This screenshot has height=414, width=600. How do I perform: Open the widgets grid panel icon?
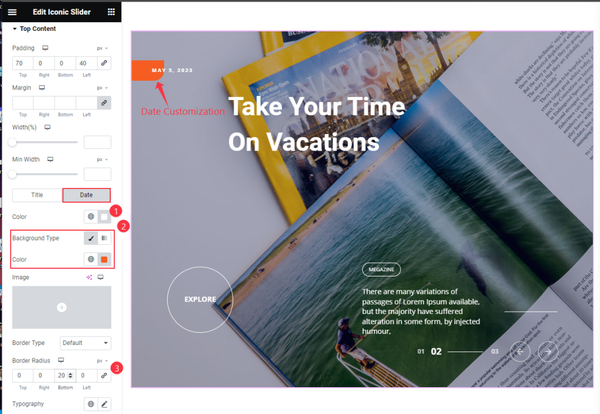[111, 12]
